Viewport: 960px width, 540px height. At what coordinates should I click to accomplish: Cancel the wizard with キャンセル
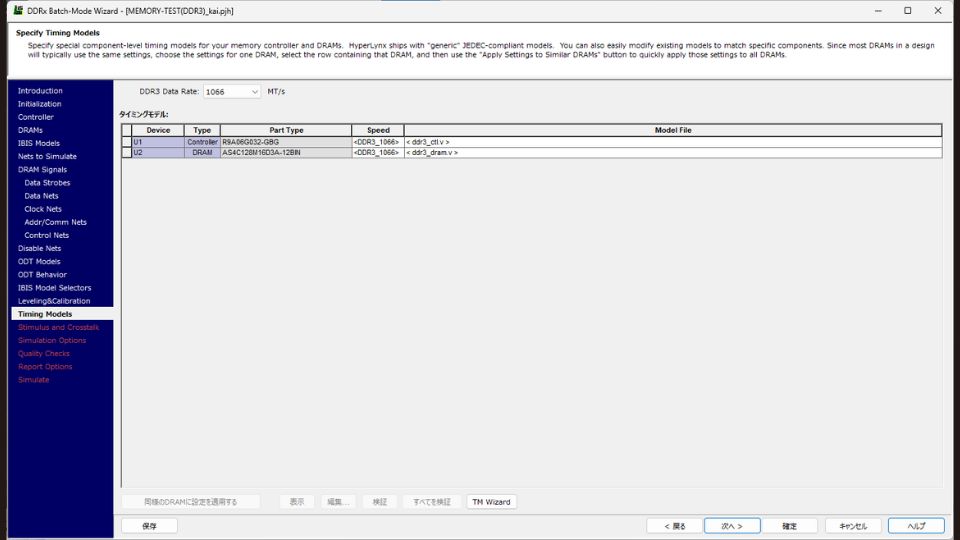click(x=853, y=526)
